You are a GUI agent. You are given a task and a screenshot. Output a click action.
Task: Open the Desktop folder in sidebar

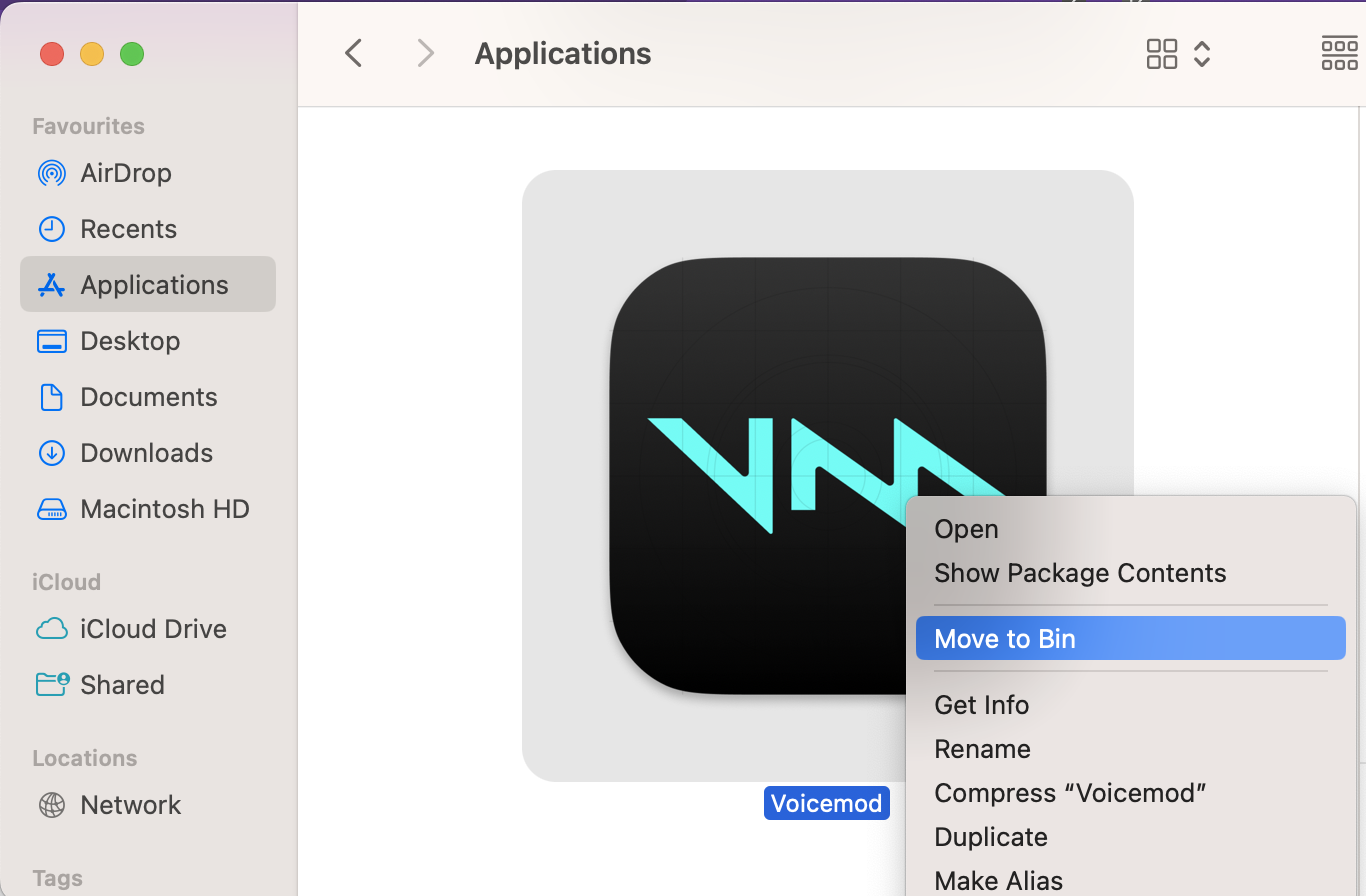148,341
